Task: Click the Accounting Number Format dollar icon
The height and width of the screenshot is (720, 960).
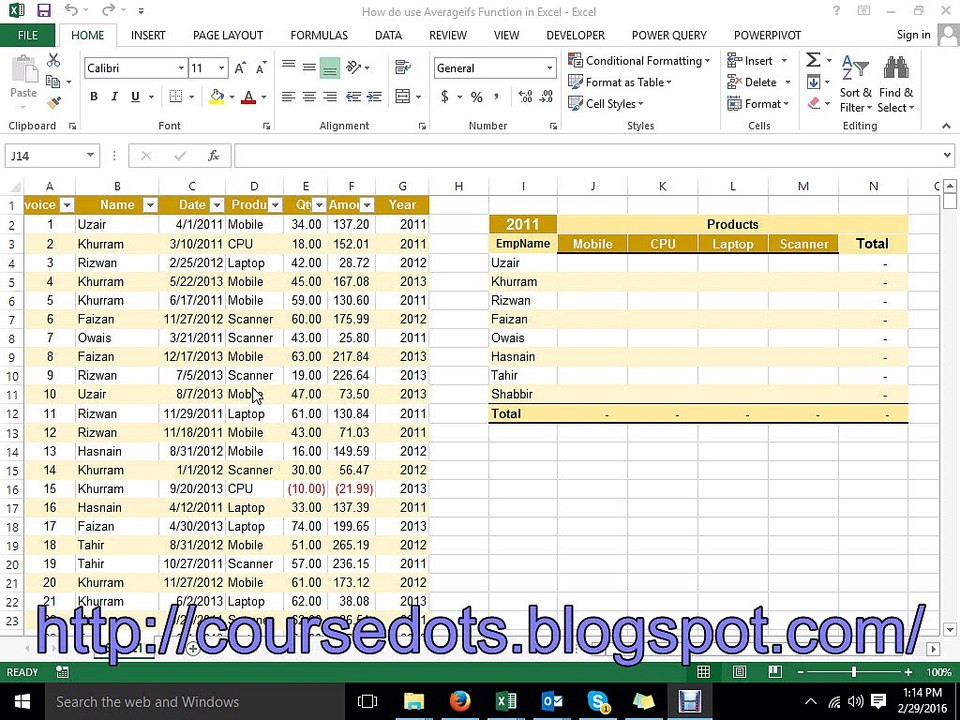Action: tap(444, 97)
